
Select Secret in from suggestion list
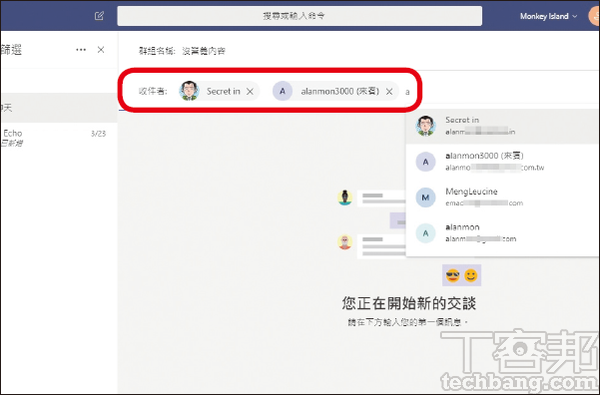point(502,126)
